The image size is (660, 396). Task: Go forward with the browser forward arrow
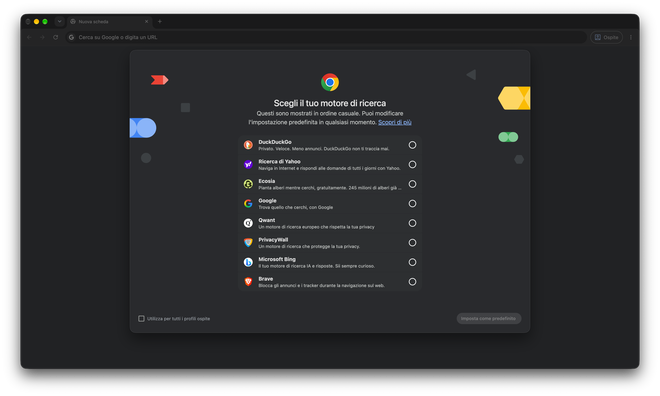click(42, 37)
